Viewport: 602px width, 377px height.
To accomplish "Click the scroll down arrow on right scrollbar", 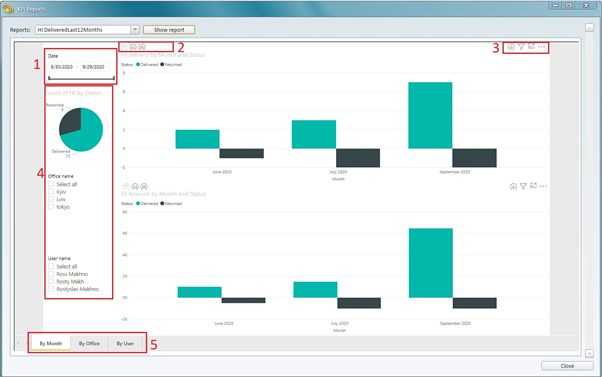I will point(589,353).
